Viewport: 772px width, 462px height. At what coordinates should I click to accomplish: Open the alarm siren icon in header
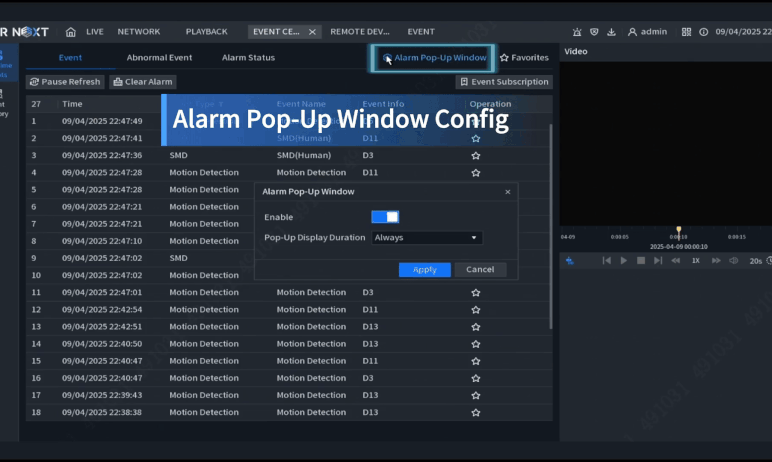pyautogui.click(x=577, y=32)
